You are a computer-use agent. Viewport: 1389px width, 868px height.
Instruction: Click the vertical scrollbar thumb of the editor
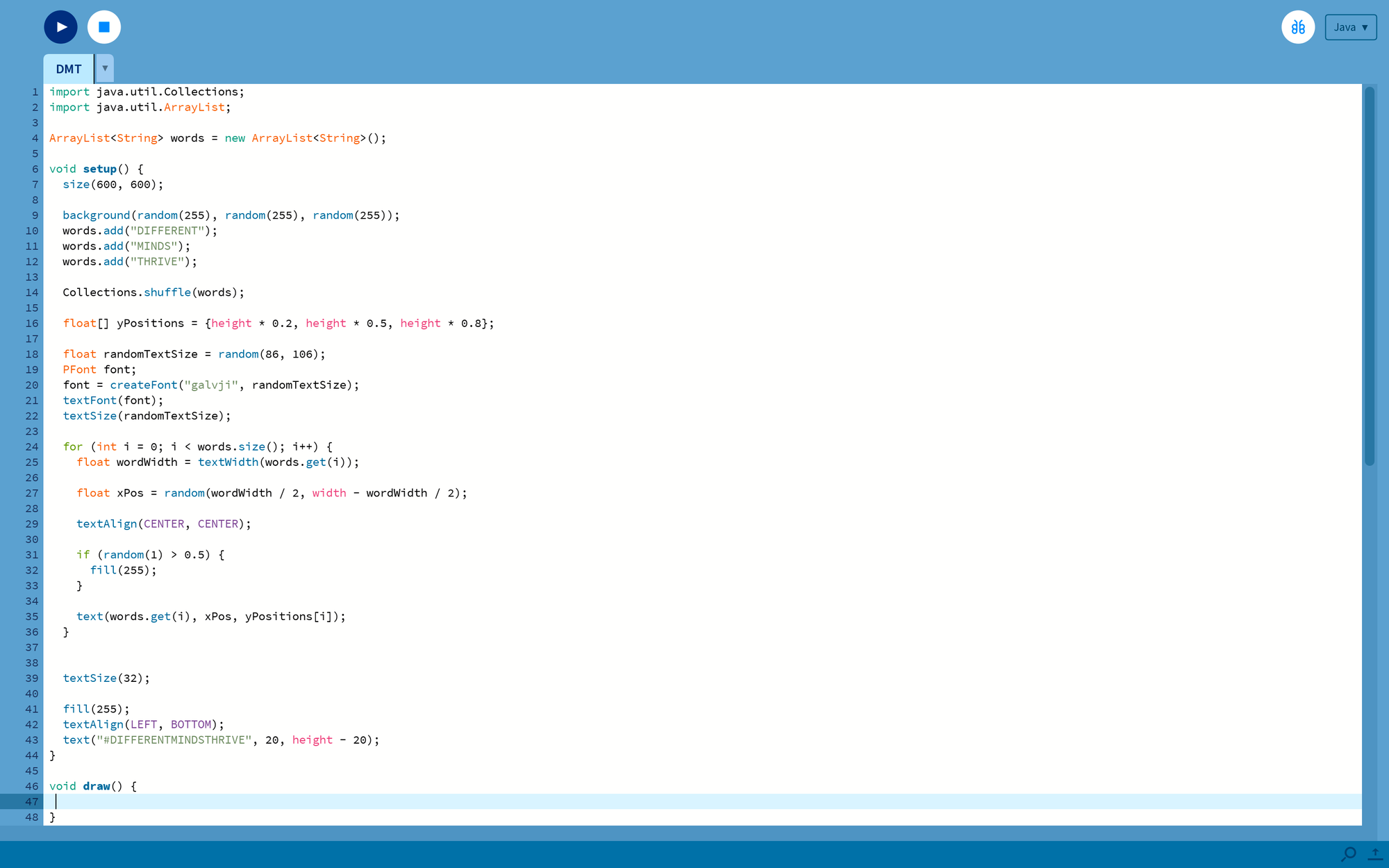pos(1370,276)
